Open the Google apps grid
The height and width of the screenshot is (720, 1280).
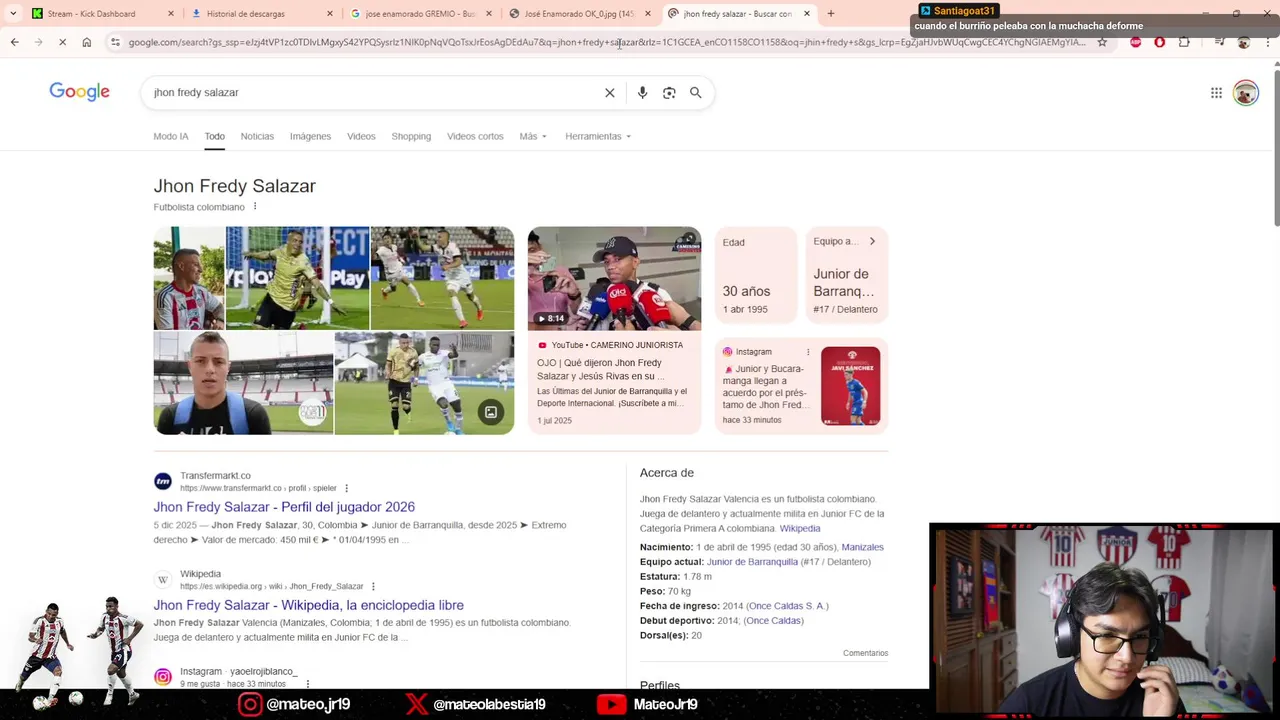(1216, 93)
